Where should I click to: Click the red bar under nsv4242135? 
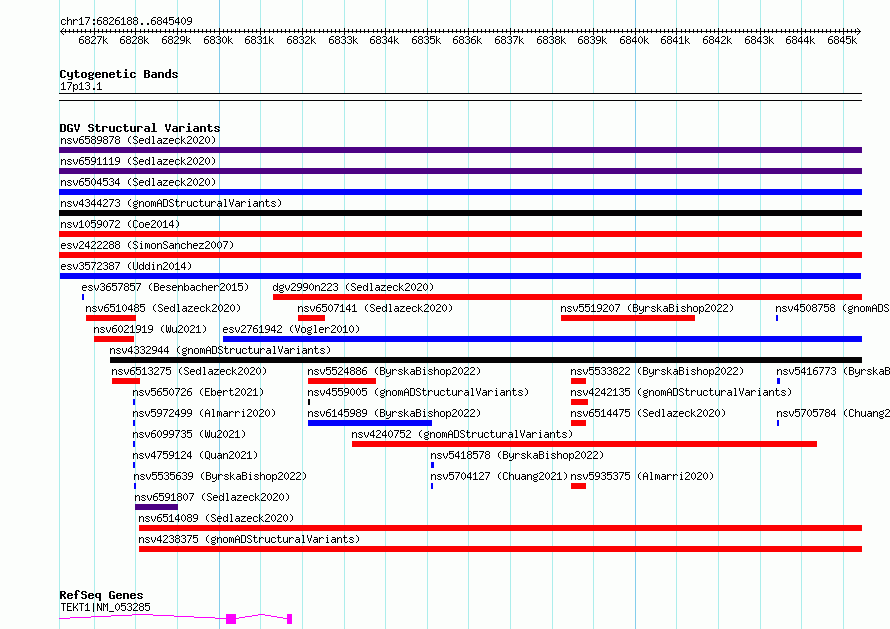tap(579, 402)
